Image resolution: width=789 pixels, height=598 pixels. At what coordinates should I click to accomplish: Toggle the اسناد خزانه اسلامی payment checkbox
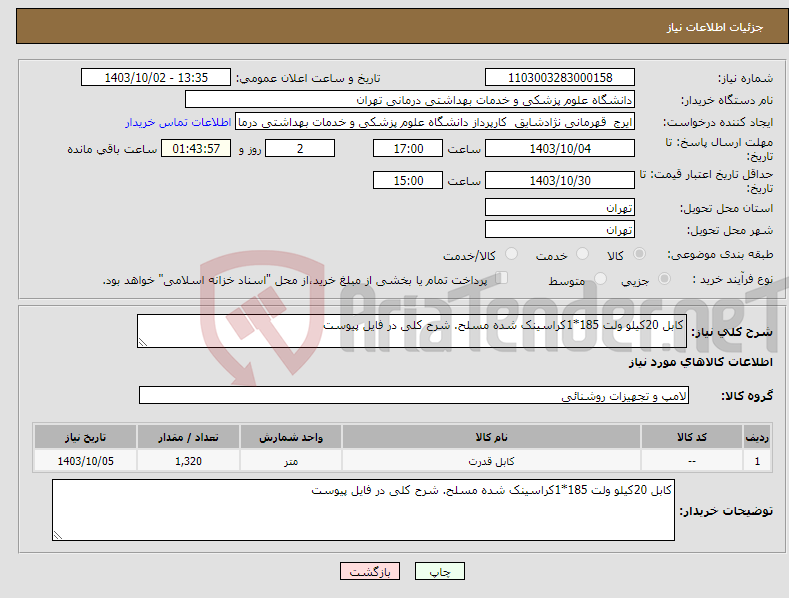[x=502, y=277]
